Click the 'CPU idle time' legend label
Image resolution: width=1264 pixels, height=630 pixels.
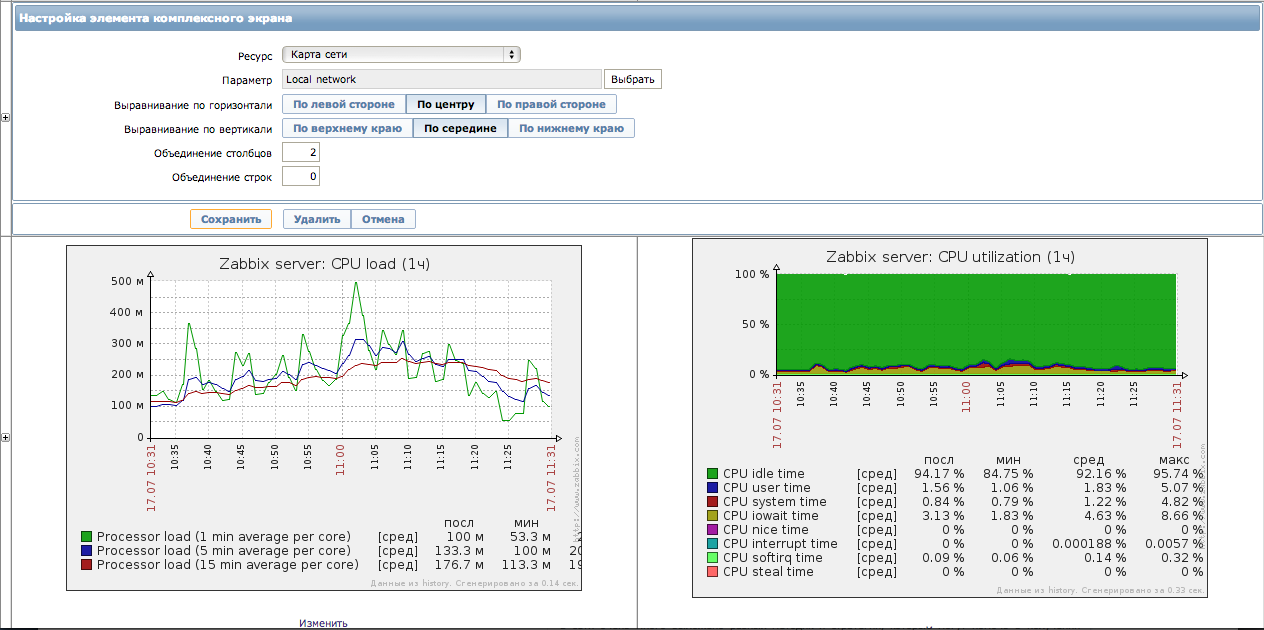pyautogui.click(x=764, y=474)
